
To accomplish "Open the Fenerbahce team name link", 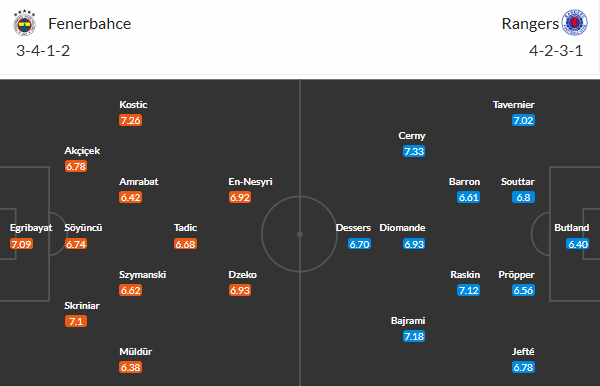I will (90, 24).
